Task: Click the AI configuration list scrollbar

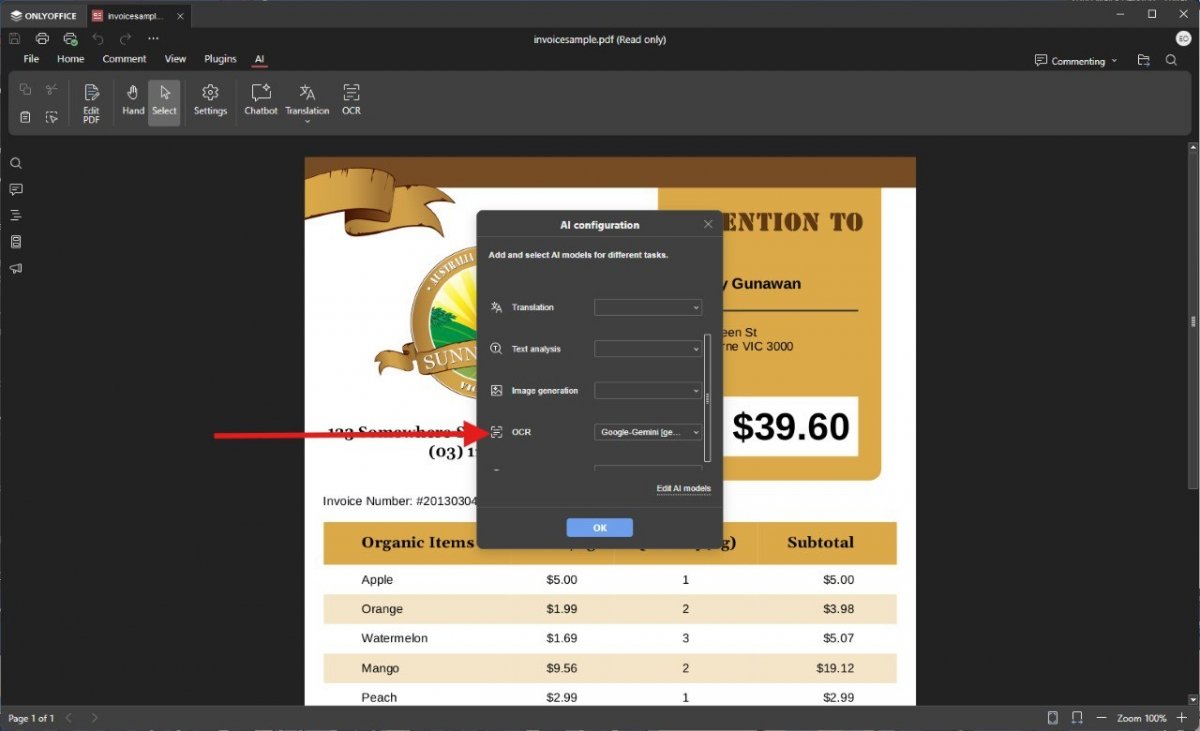Action: 708,398
